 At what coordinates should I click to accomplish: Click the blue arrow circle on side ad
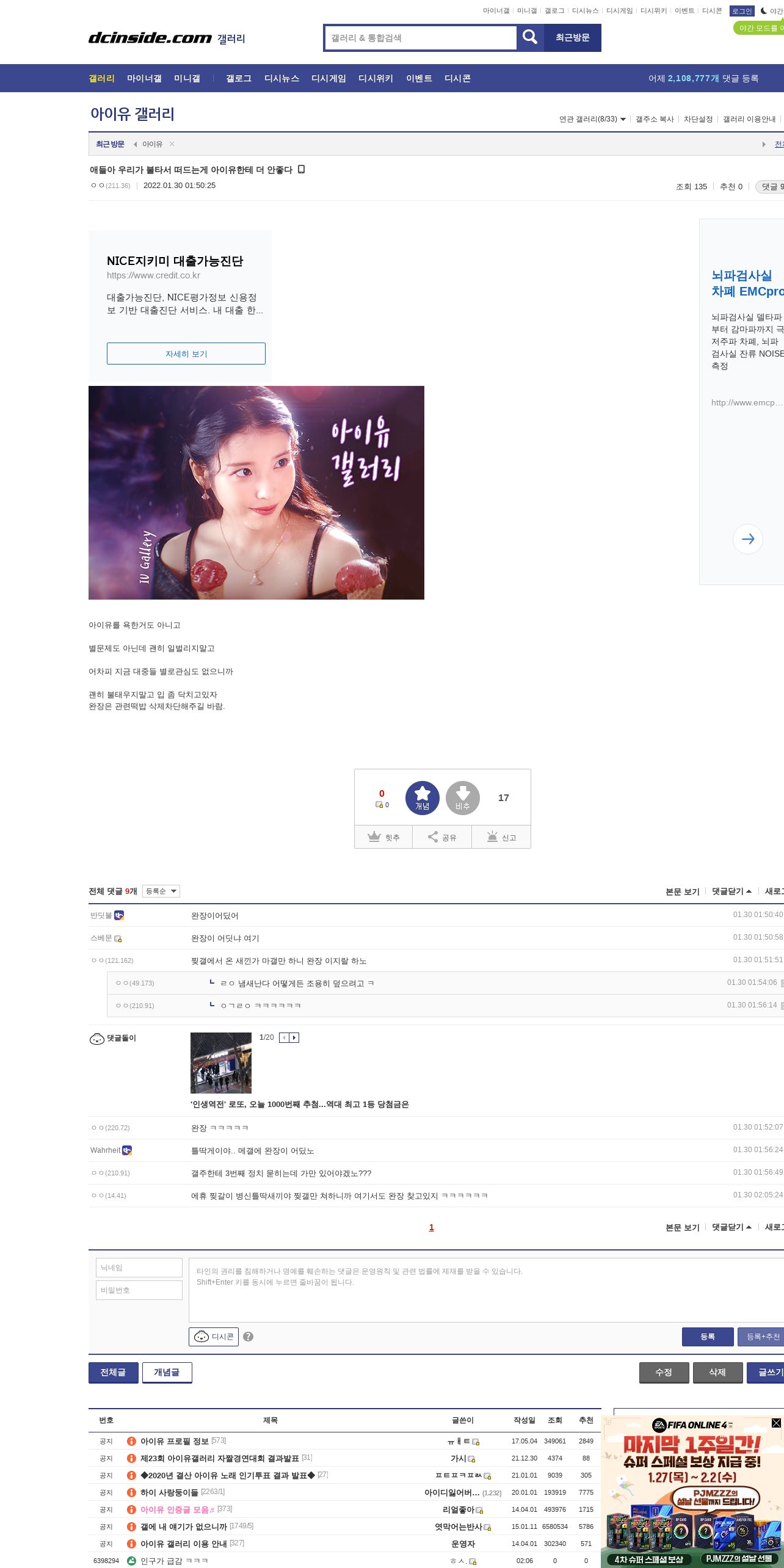[x=748, y=539]
